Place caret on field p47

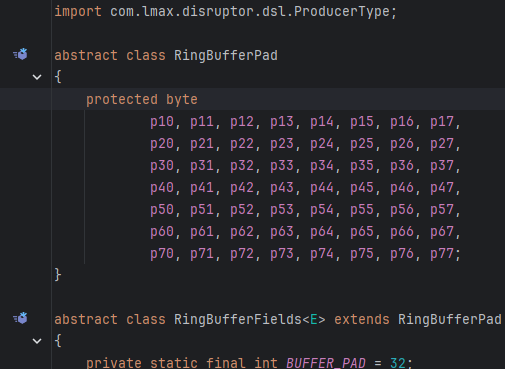click(442, 188)
